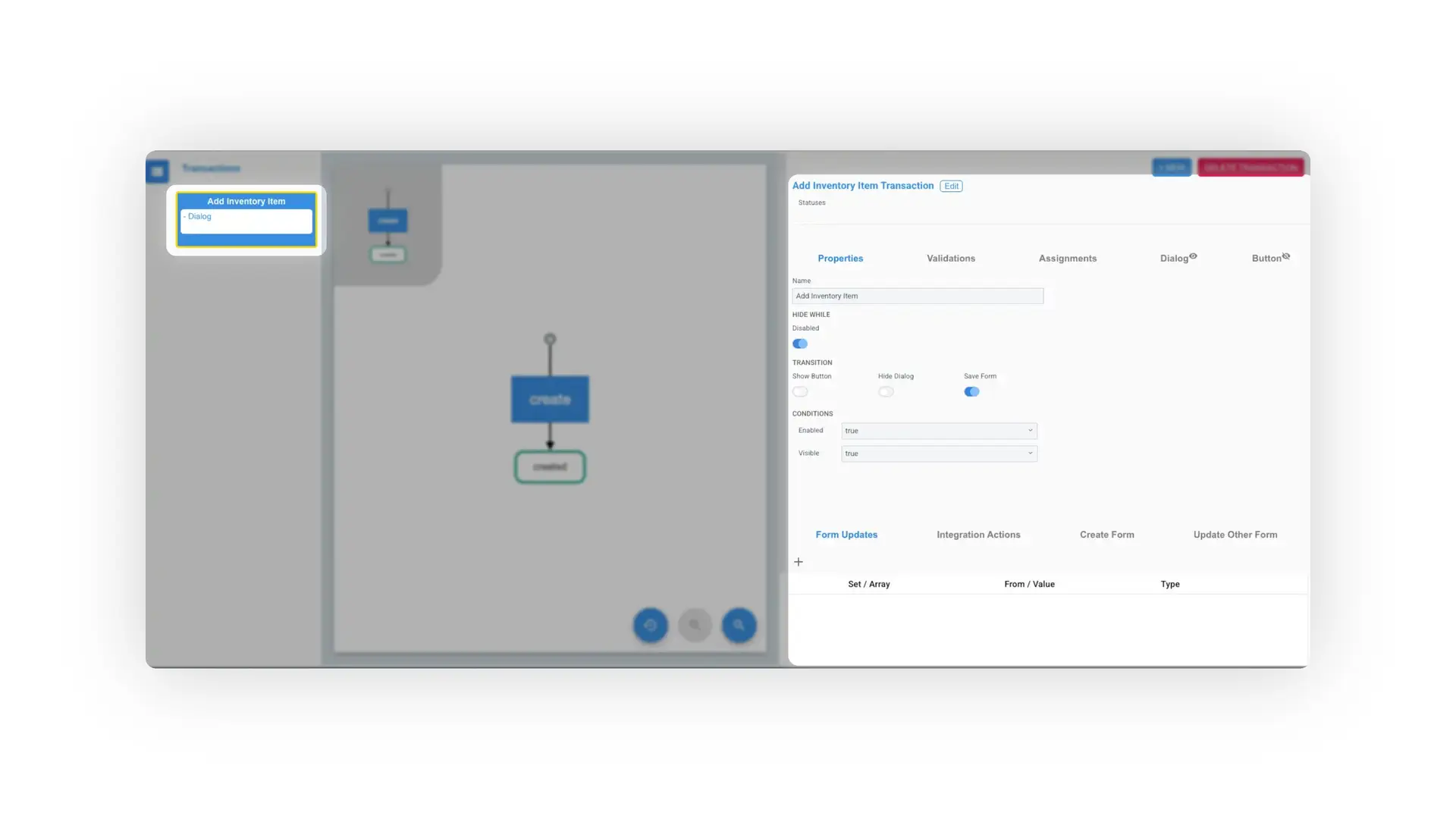
Task: Click the blue menu icon beside Transactions
Action: coord(157,171)
